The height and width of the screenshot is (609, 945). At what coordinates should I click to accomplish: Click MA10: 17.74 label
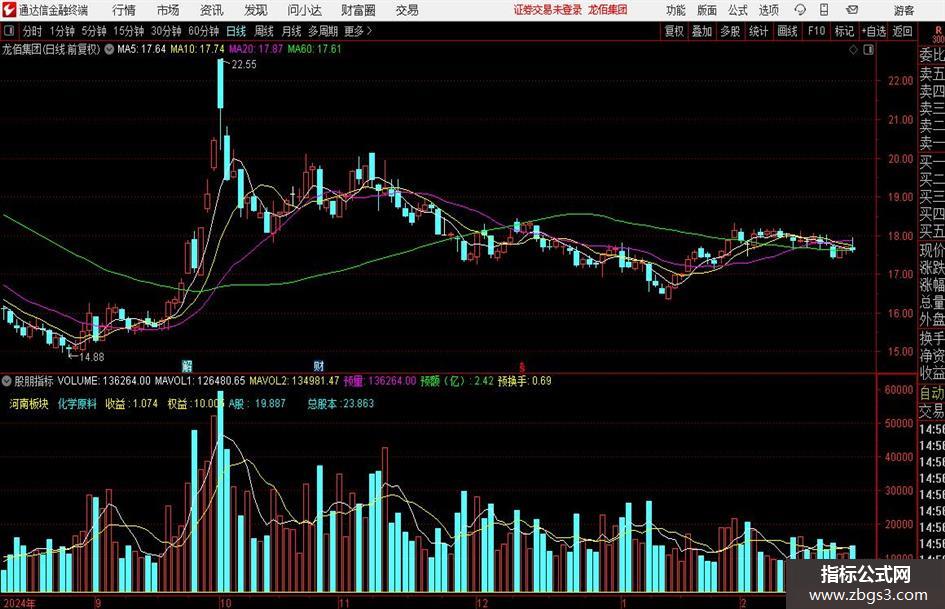tap(197, 49)
